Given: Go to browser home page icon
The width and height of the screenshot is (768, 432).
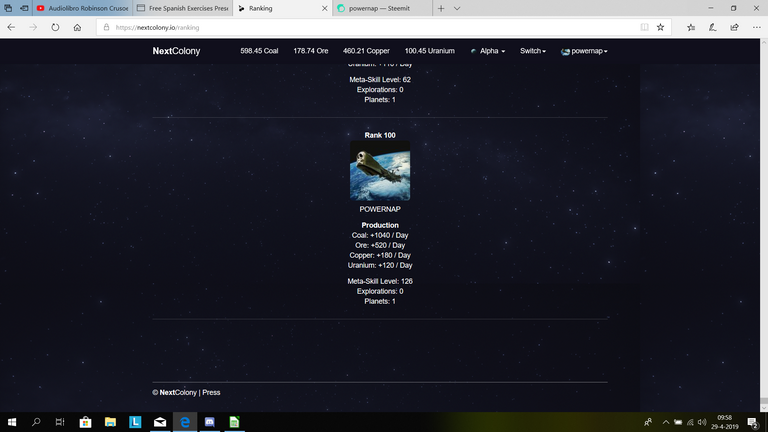Looking at the screenshot, I should coord(77,27).
